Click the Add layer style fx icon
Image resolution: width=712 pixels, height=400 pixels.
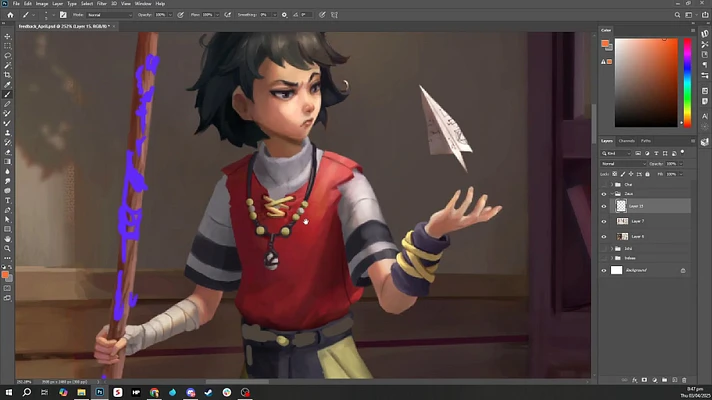634,380
